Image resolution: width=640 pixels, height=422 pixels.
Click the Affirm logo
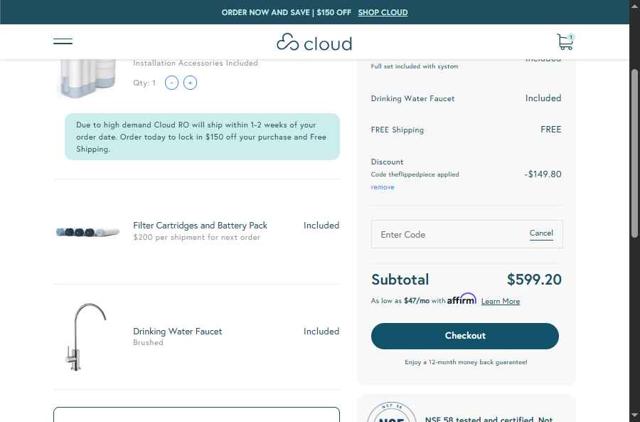[462, 299]
